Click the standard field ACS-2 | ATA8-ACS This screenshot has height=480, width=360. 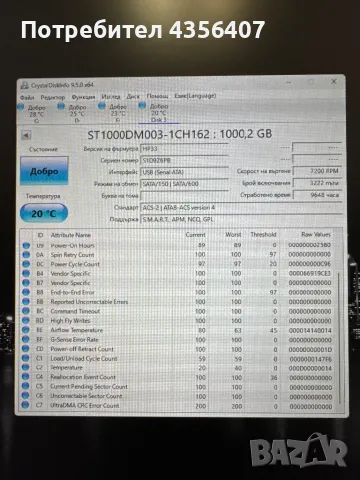click(241, 207)
